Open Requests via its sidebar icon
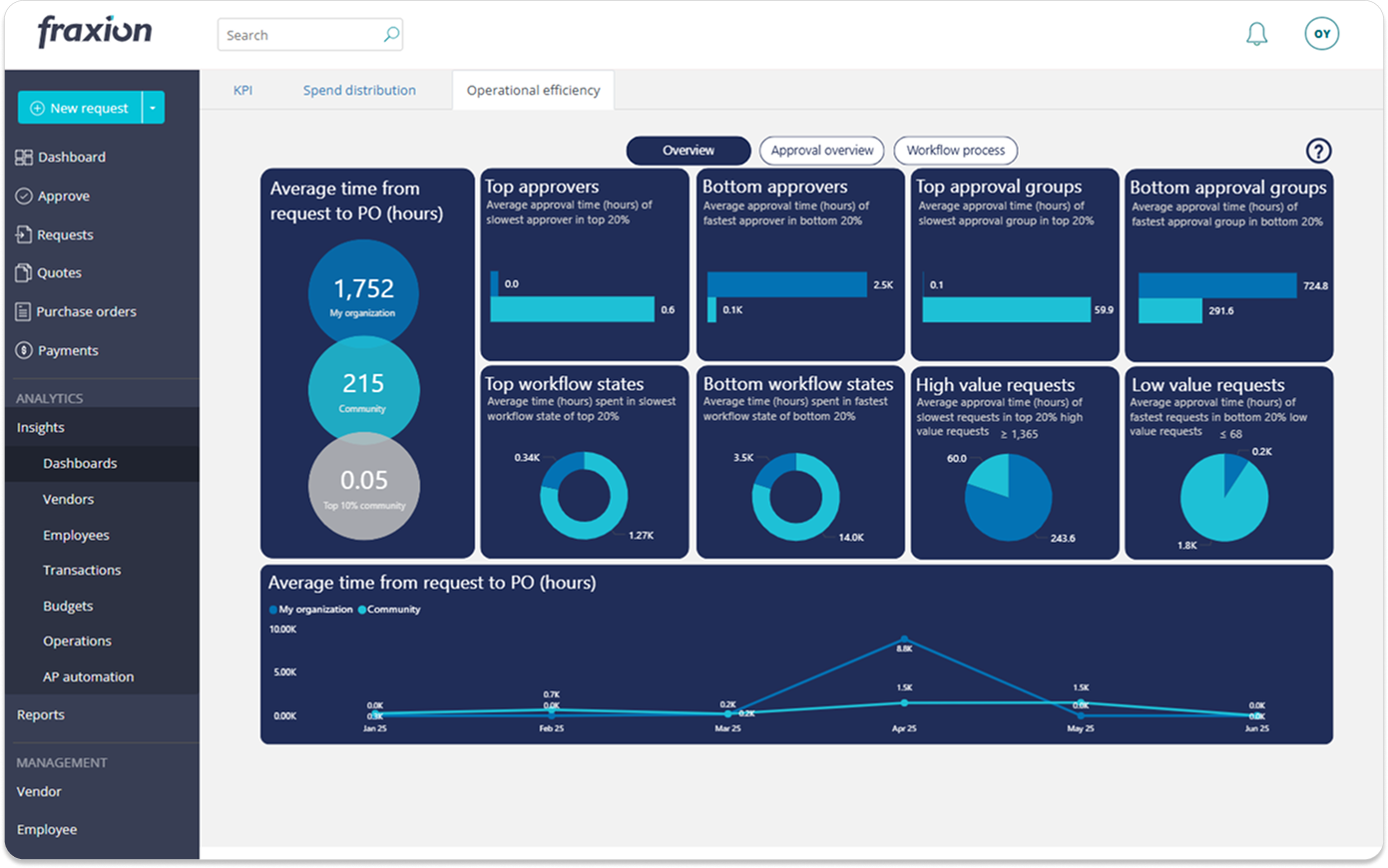 [23, 233]
